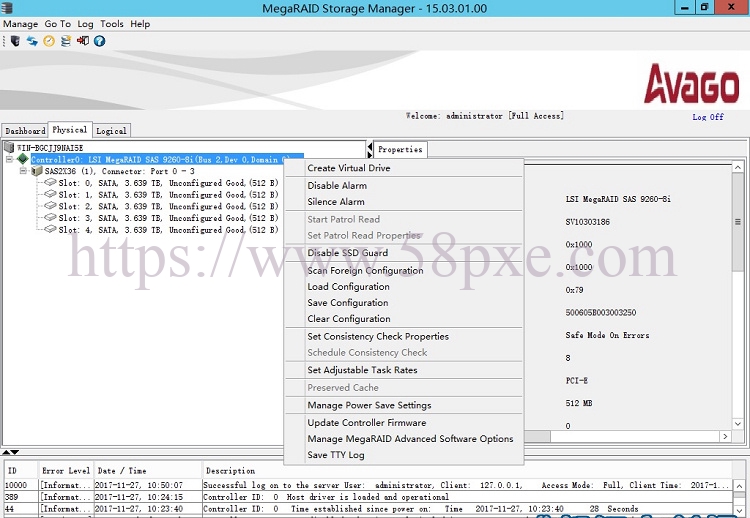750x518 pixels.
Task: Click the splitter collapse arrows beside Properties
Action: pos(369,149)
